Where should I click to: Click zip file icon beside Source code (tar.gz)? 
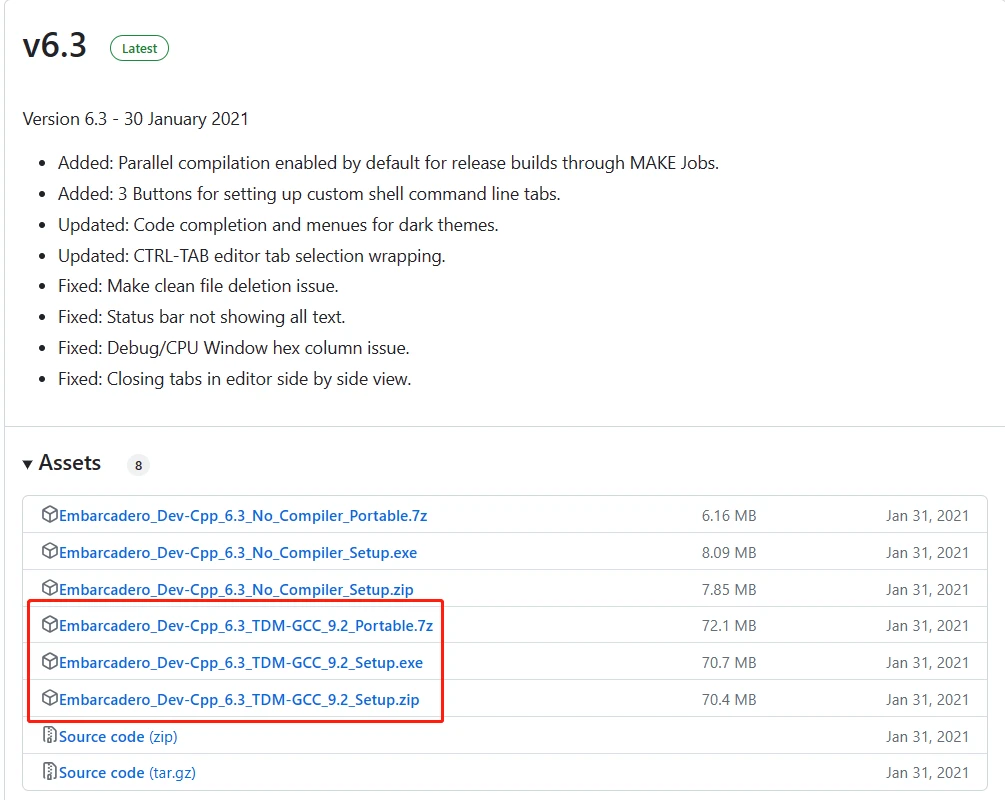49,771
